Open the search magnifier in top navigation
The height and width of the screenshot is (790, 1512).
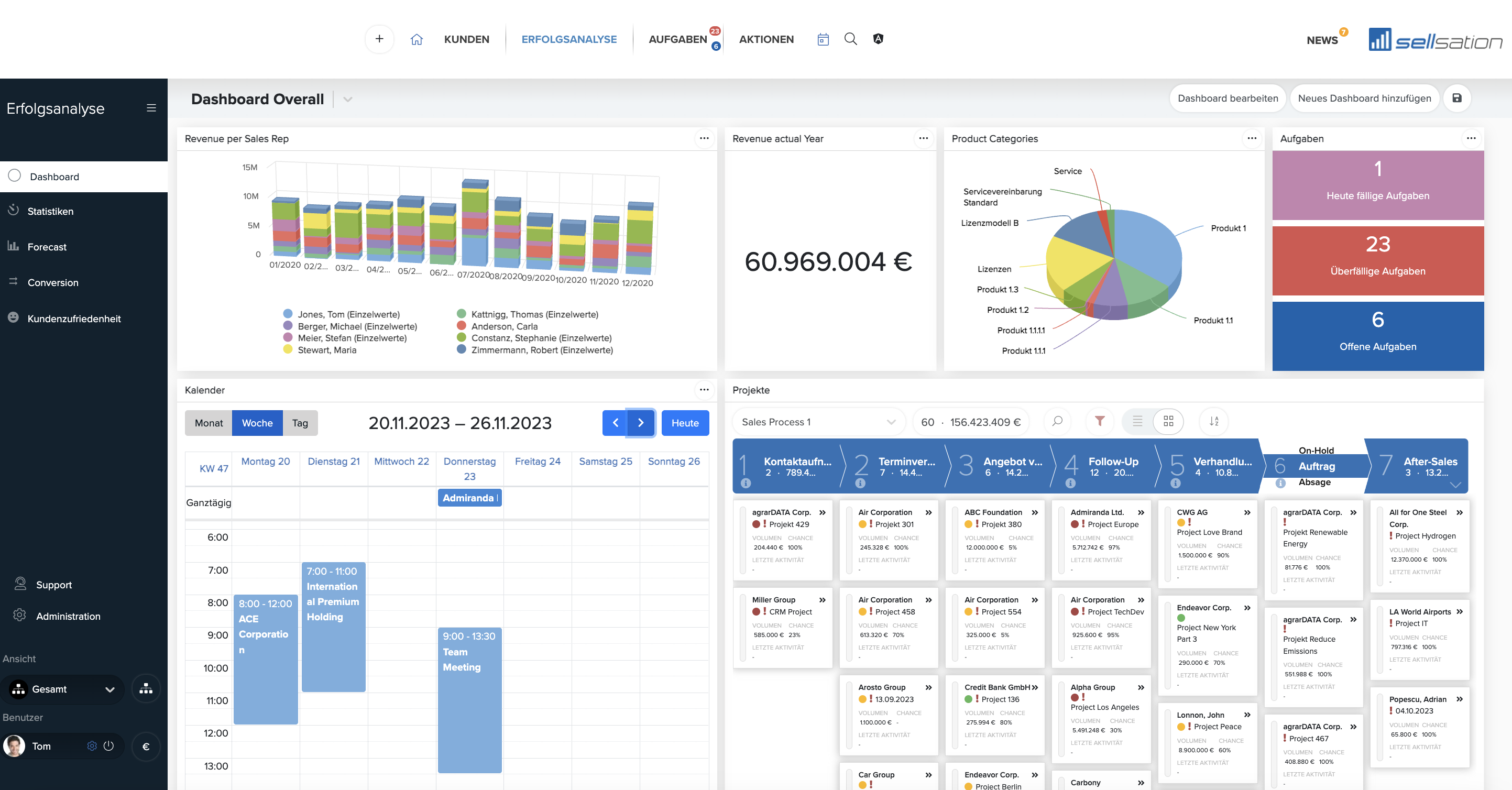[x=850, y=39]
